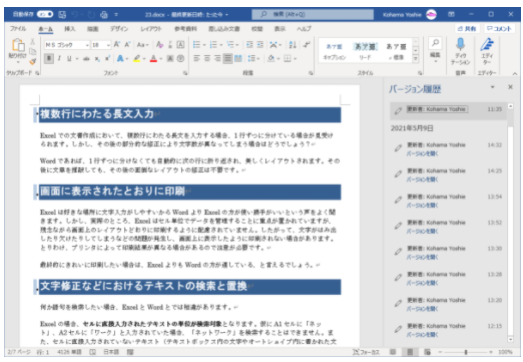
Task: Toggle right text alignment
Action: click(x=217, y=59)
